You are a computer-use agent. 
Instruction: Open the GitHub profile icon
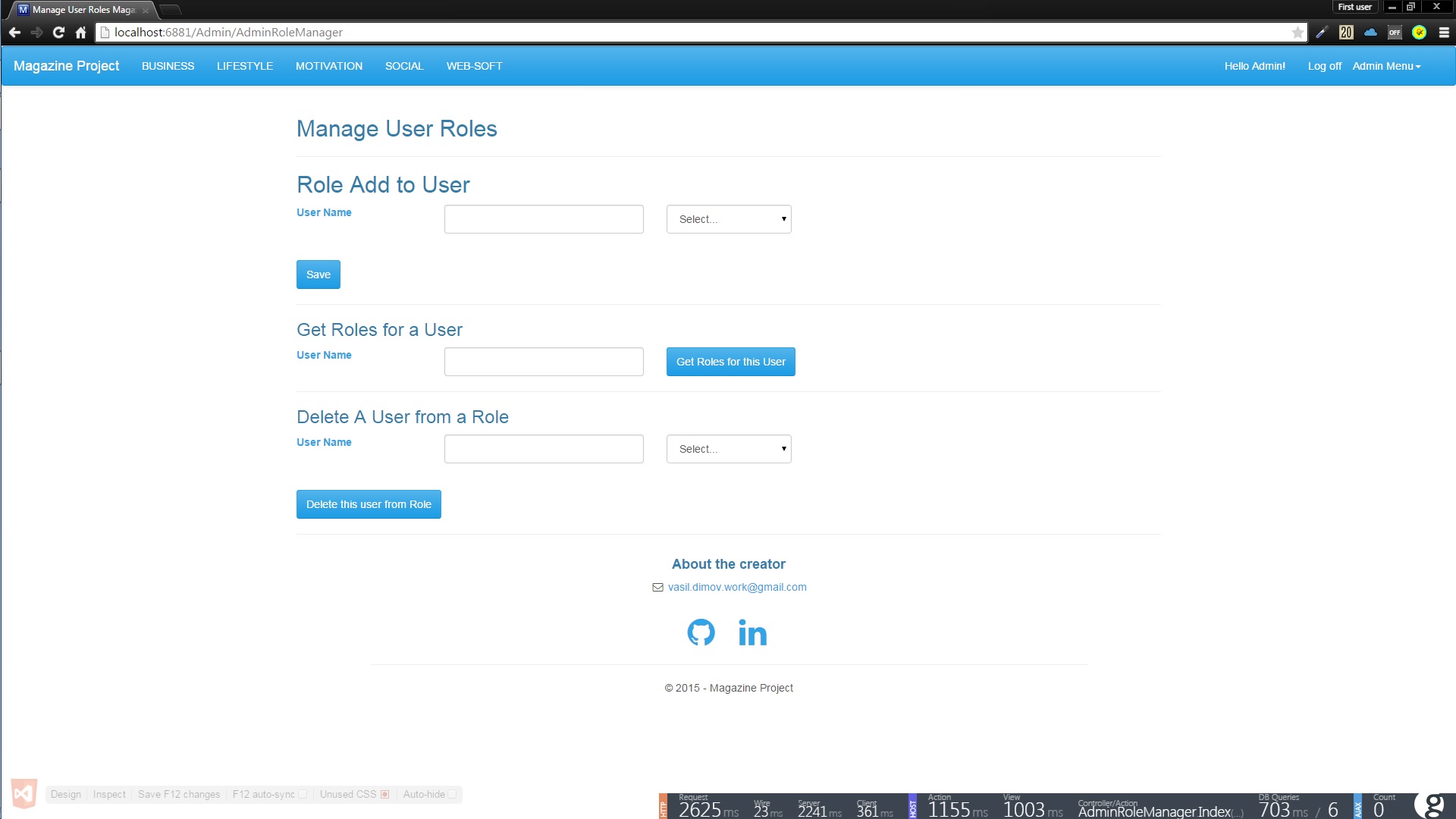(x=701, y=632)
